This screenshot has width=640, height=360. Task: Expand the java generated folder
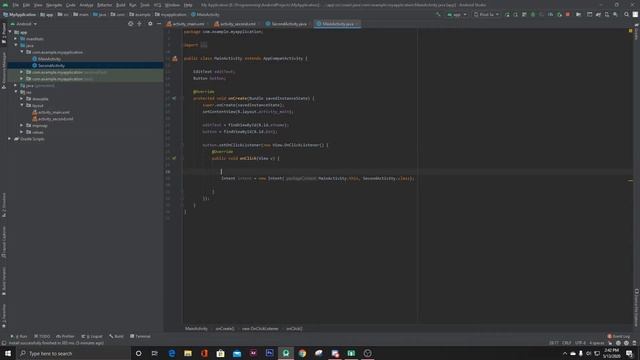(16, 86)
